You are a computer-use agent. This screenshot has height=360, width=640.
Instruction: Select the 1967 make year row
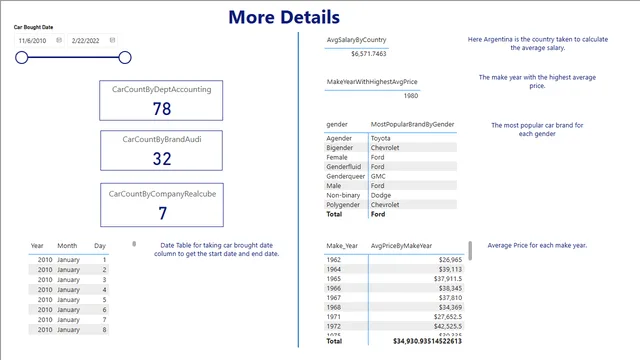tap(394, 298)
